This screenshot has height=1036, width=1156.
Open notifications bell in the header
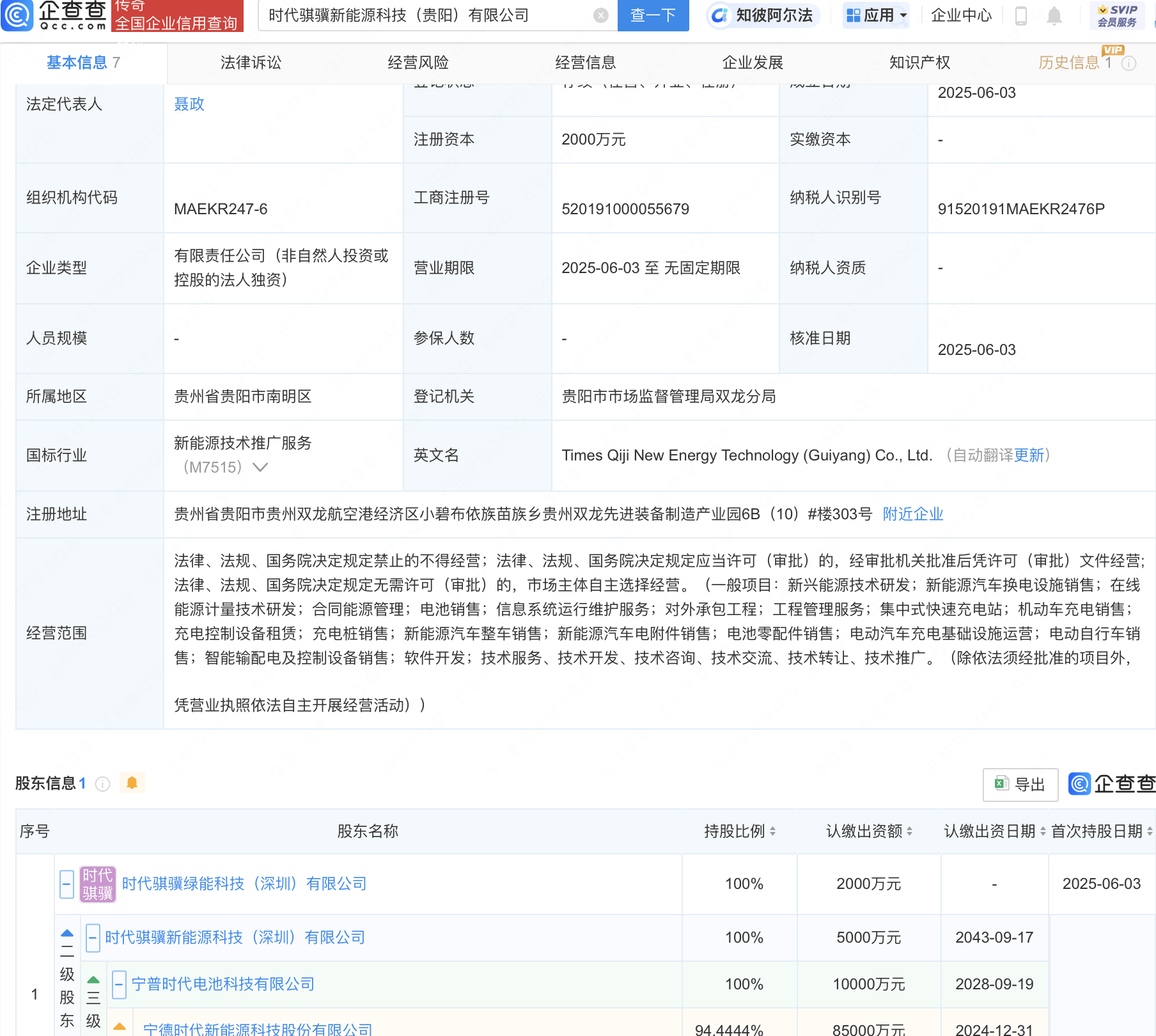click(x=1054, y=15)
